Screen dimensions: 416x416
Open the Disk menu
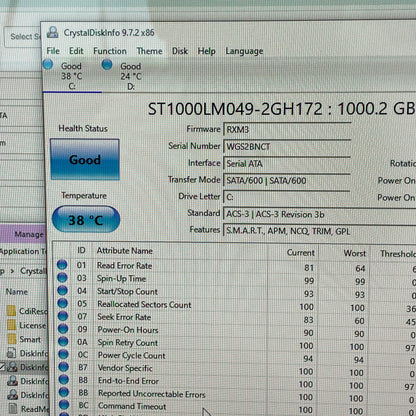(x=180, y=51)
